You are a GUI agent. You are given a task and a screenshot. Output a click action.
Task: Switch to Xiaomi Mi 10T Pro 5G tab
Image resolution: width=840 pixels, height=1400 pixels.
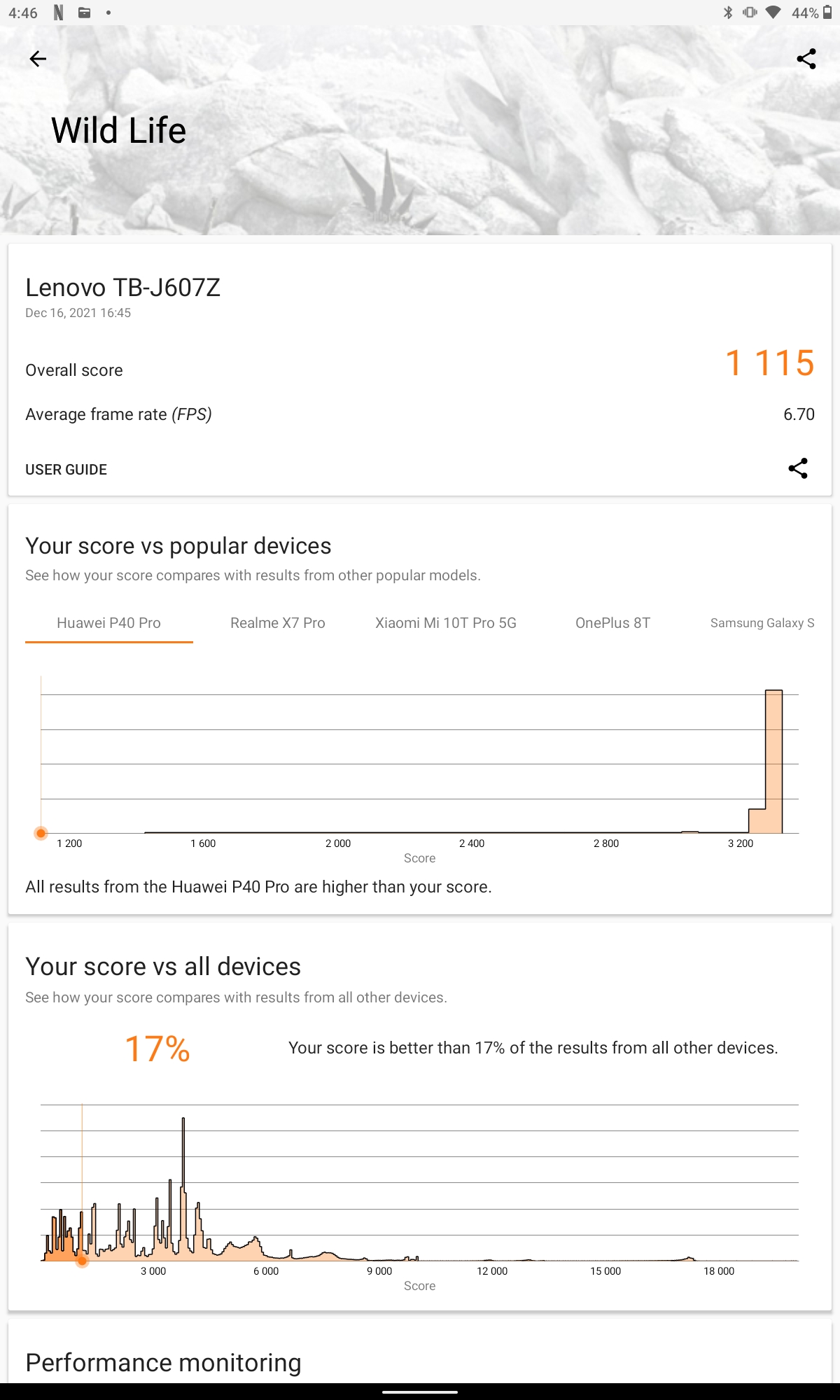click(446, 623)
